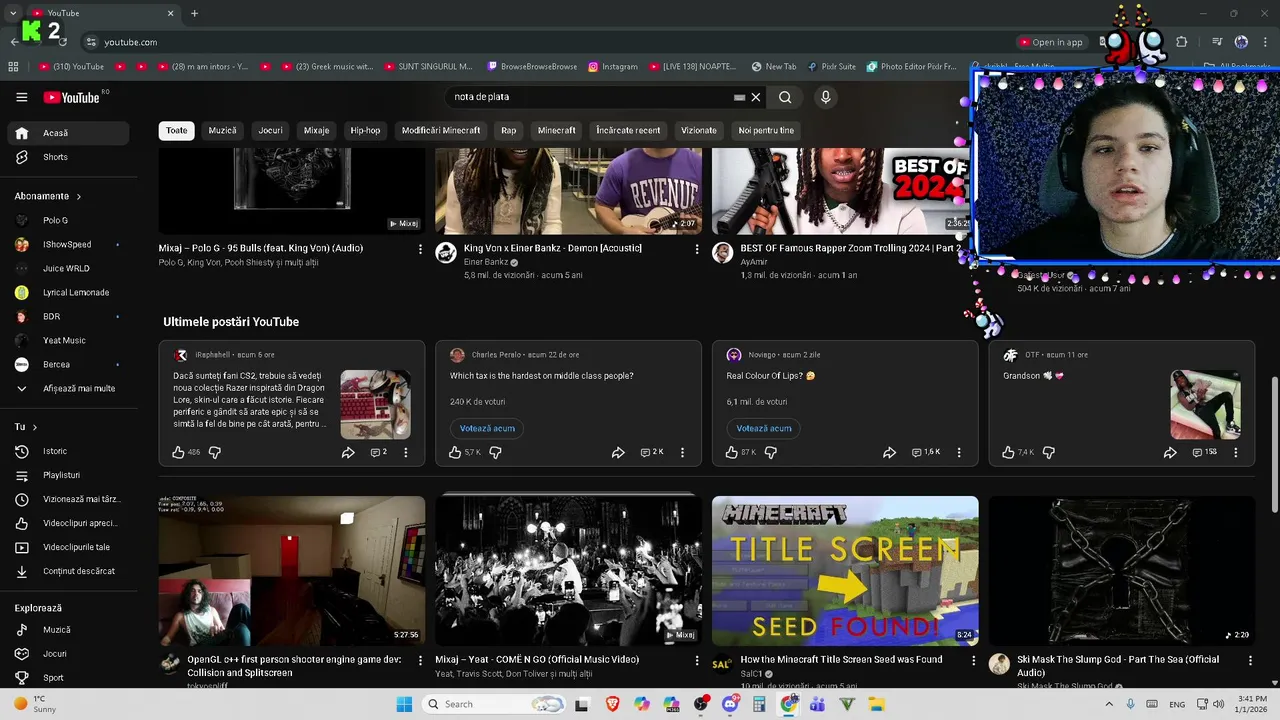Open 'Istoric' watch history
The width and height of the screenshot is (1280, 720).
pyautogui.click(x=68, y=451)
